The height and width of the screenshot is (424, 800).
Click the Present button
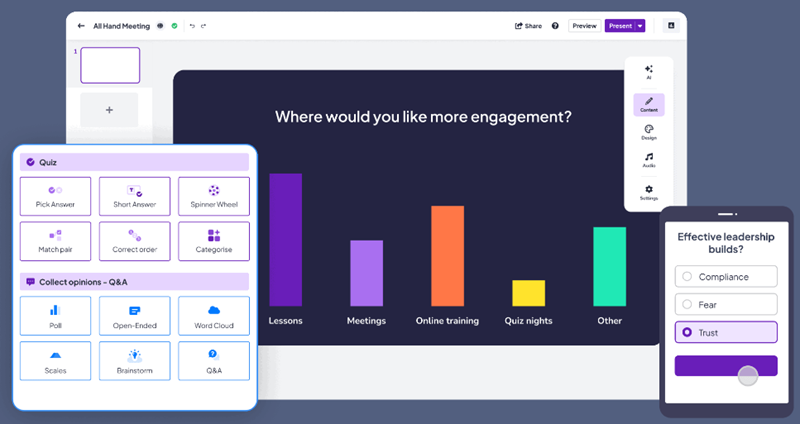coord(620,26)
